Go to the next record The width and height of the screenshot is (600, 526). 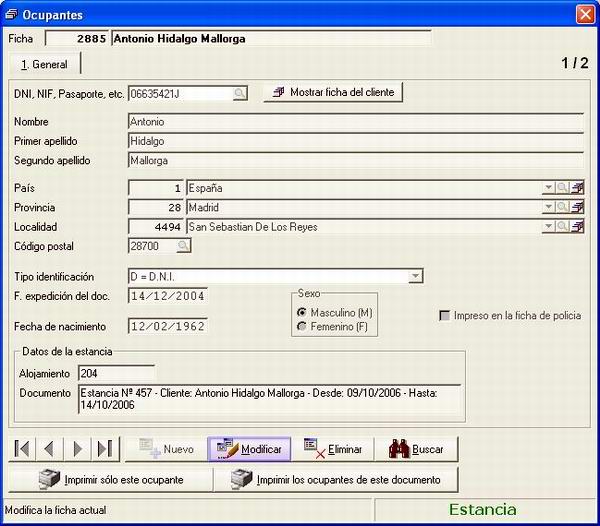pos(77,448)
